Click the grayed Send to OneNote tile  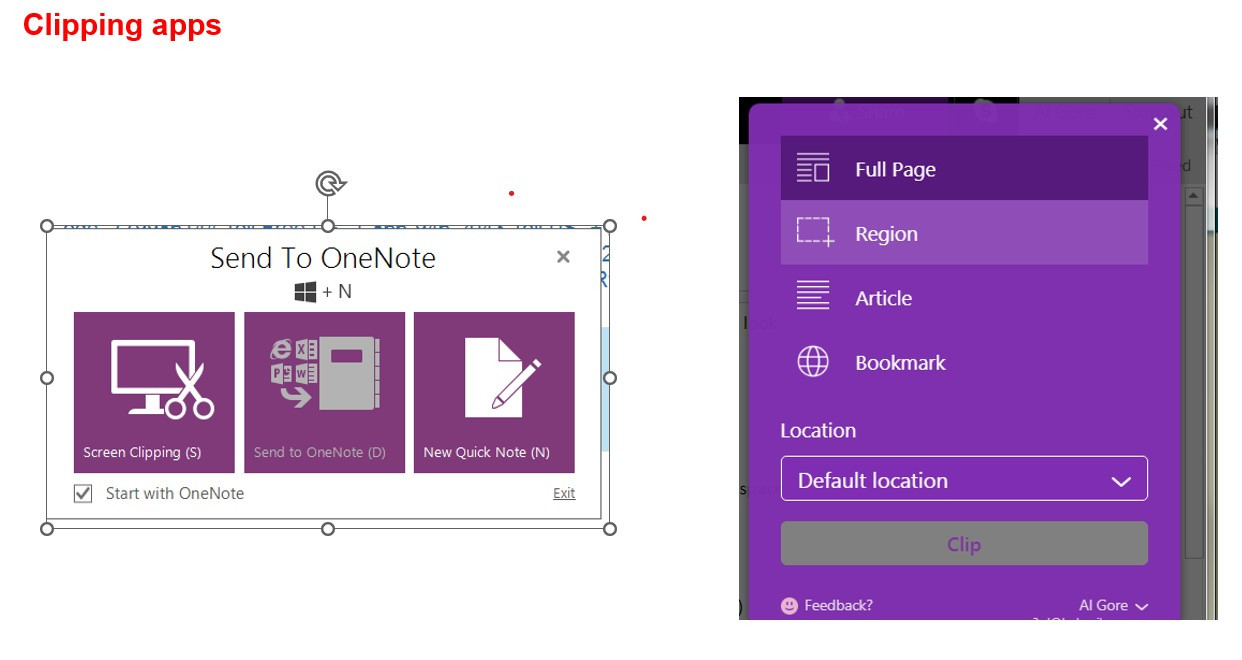(x=324, y=392)
